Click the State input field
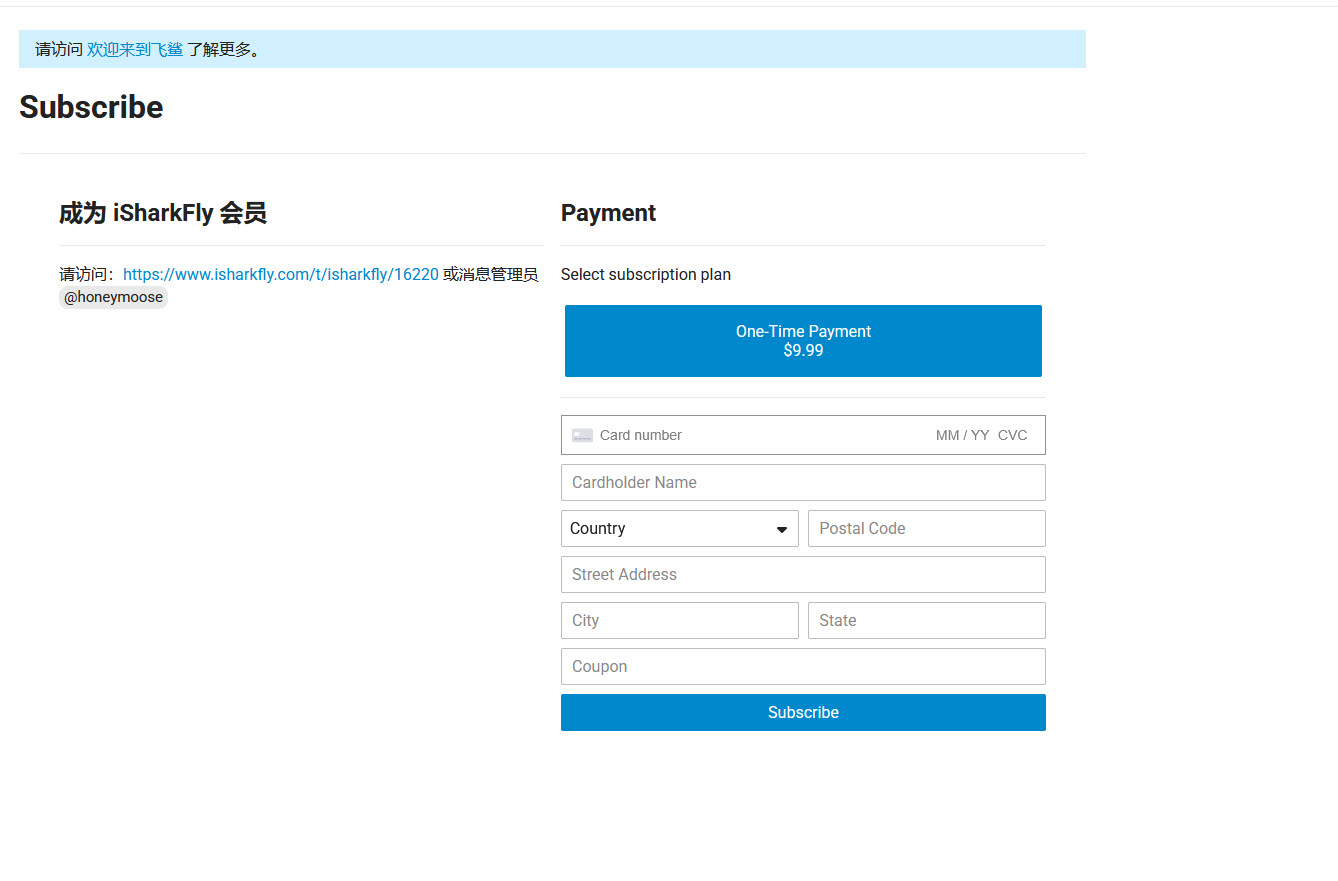The width and height of the screenshot is (1338, 881). click(927, 621)
